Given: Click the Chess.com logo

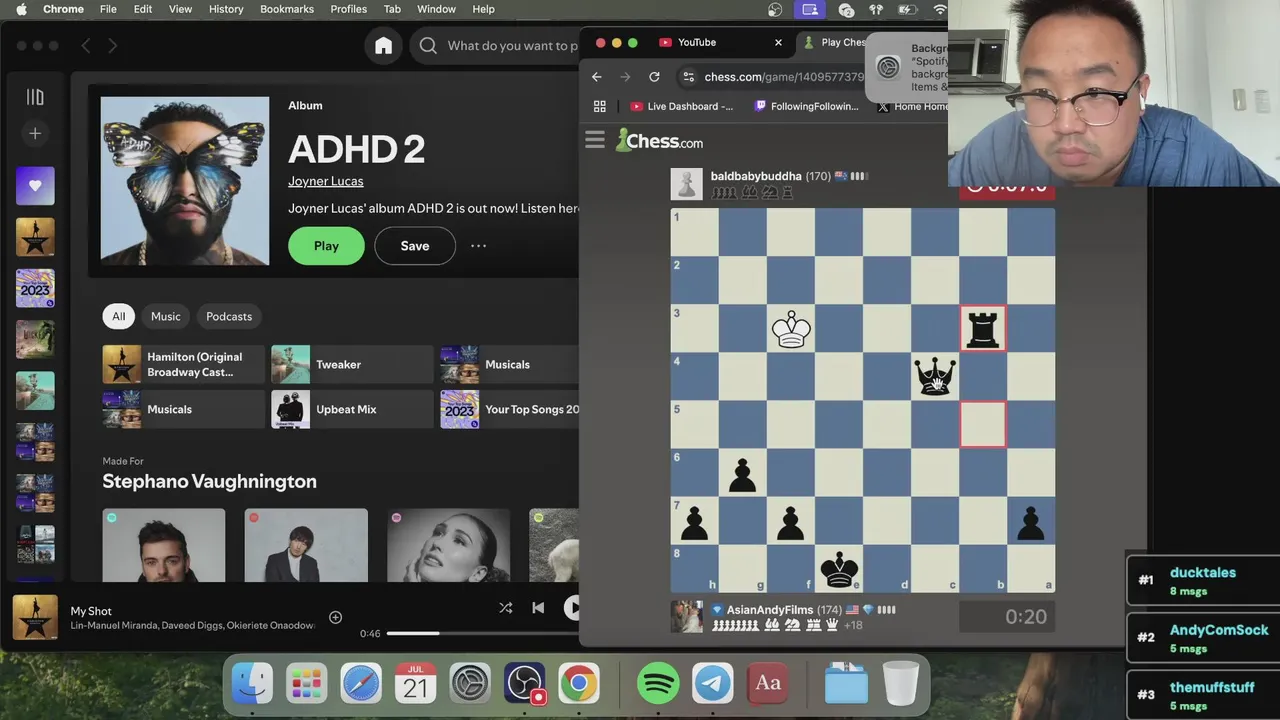Looking at the screenshot, I should point(659,140).
